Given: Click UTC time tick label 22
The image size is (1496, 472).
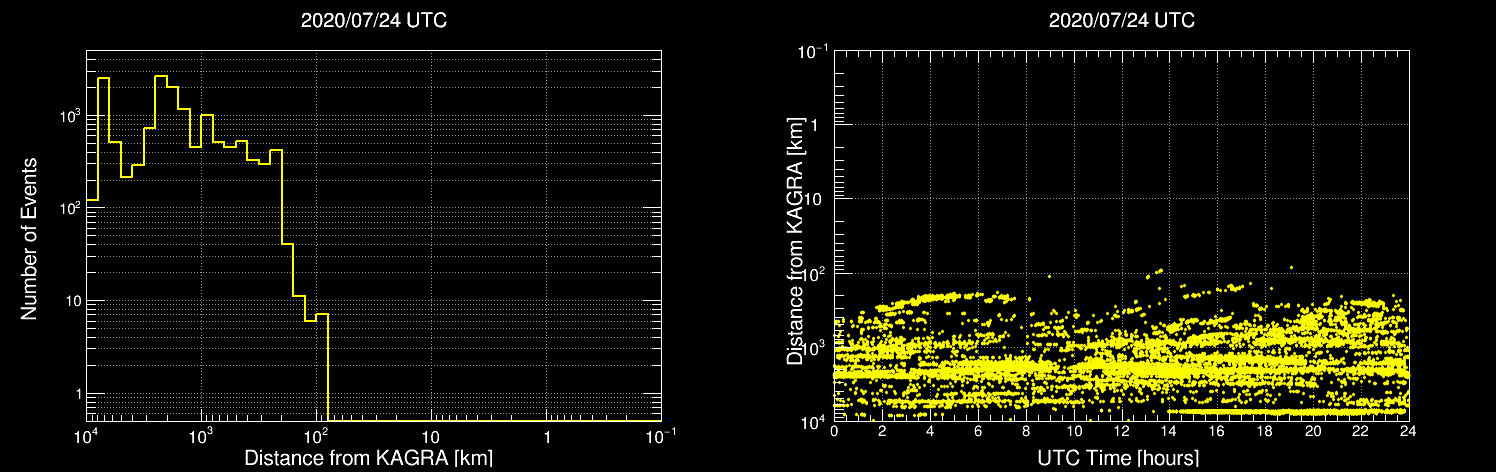Looking at the screenshot, I should tap(1361, 431).
